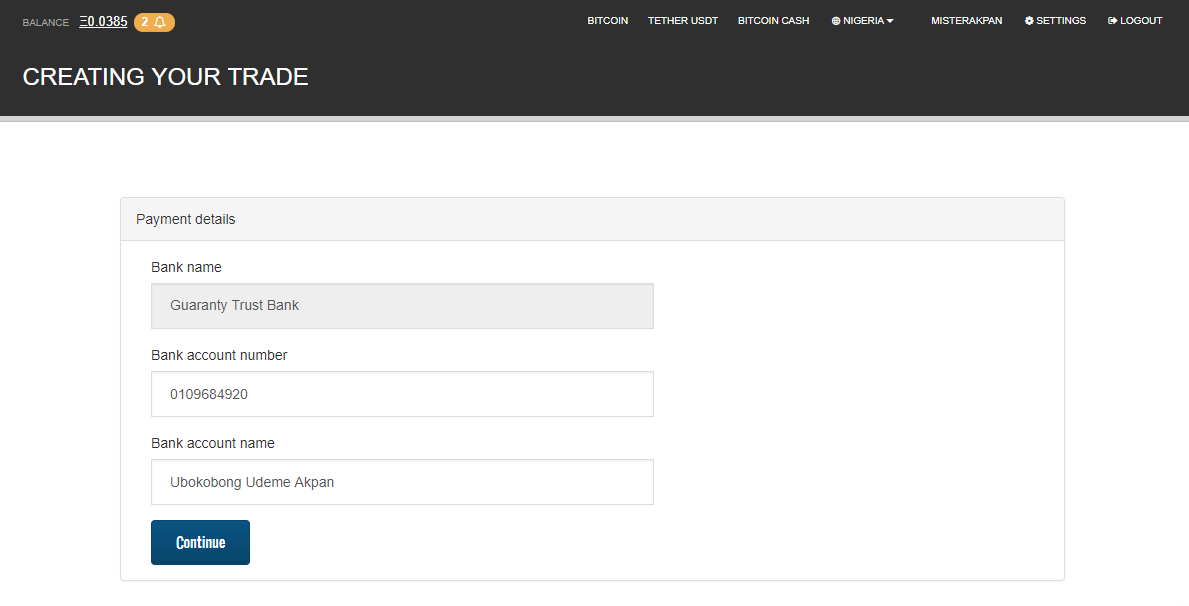Select the globe icon beside NIGERIA
Viewport: 1189px width, 606px height.
834,20
